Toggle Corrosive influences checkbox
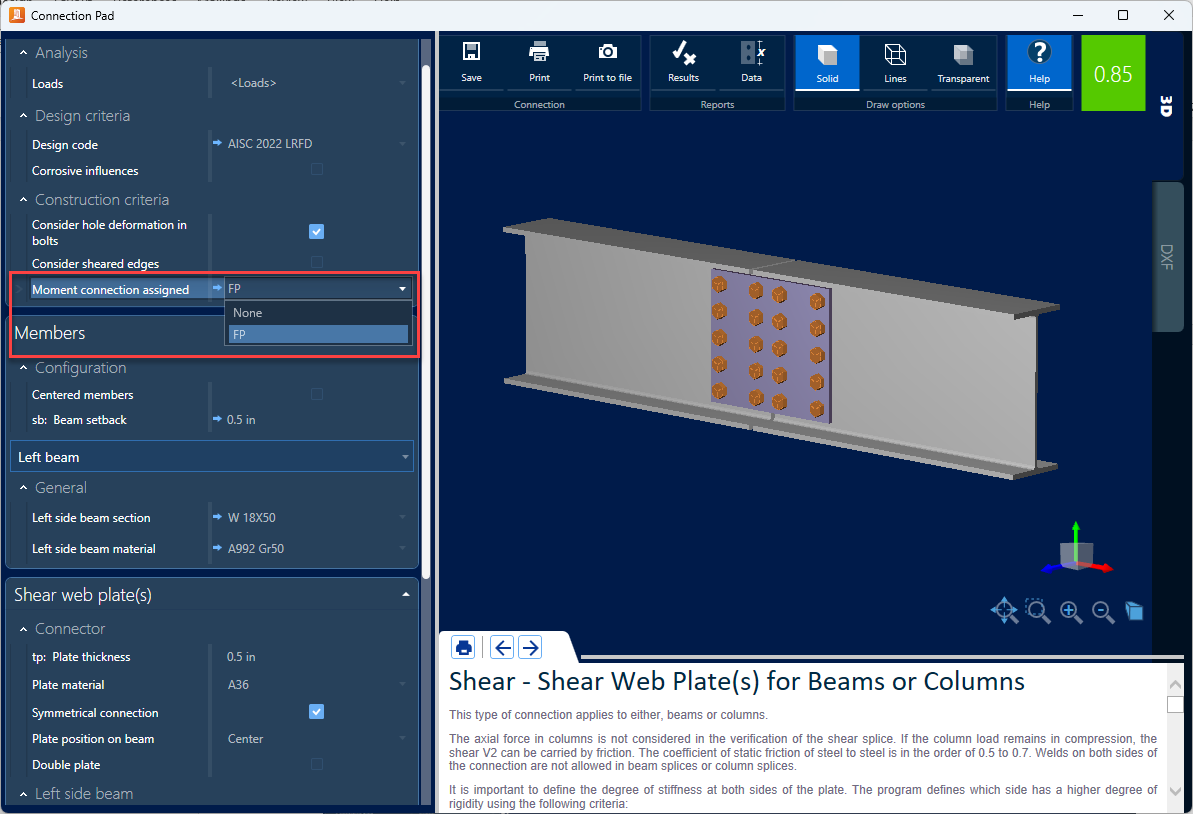This screenshot has height=814, width=1193. pyautogui.click(x=317, y=169)
